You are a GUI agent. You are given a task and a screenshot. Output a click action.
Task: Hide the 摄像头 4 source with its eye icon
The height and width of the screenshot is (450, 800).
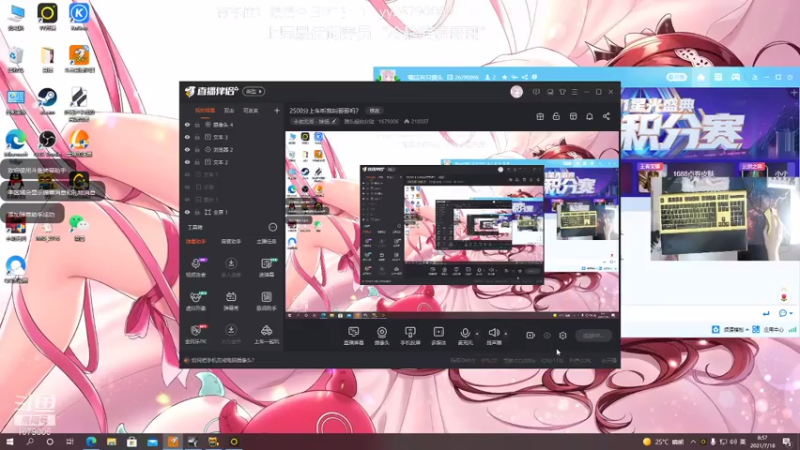(187, 124)
